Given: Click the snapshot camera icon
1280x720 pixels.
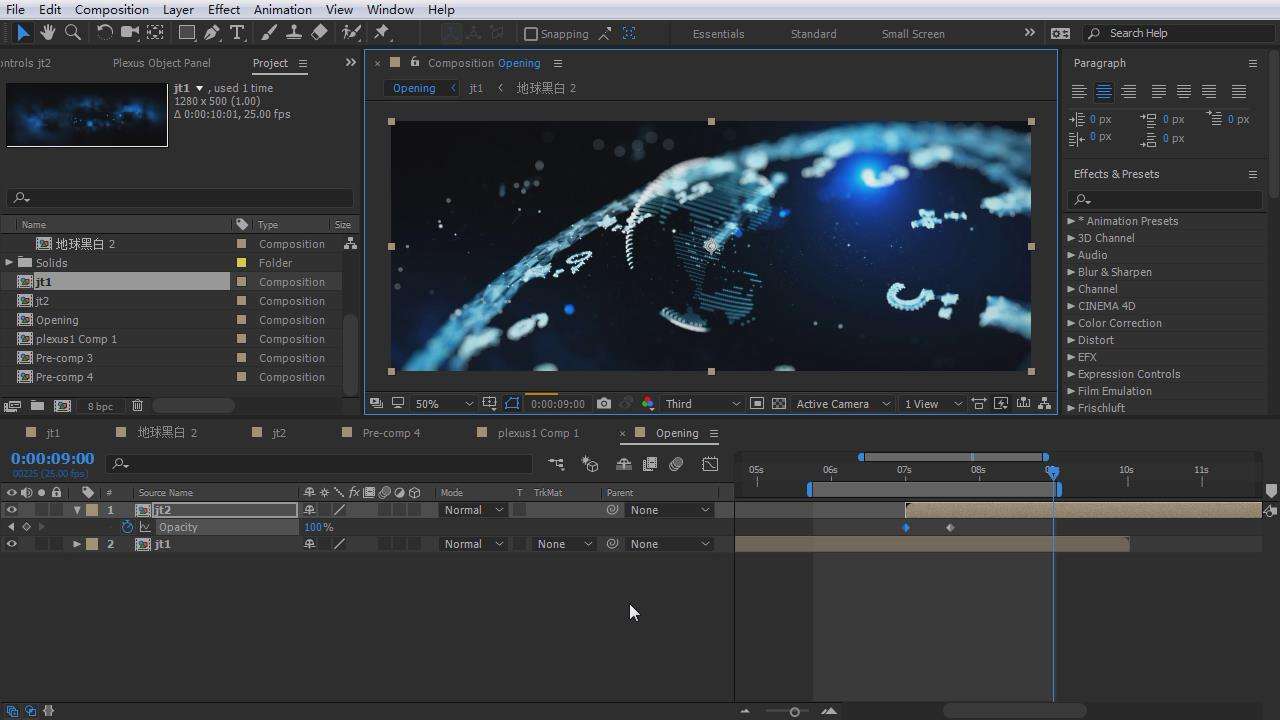Looking at the screenshot, I should pyautogui.click(x=603, y=404).
